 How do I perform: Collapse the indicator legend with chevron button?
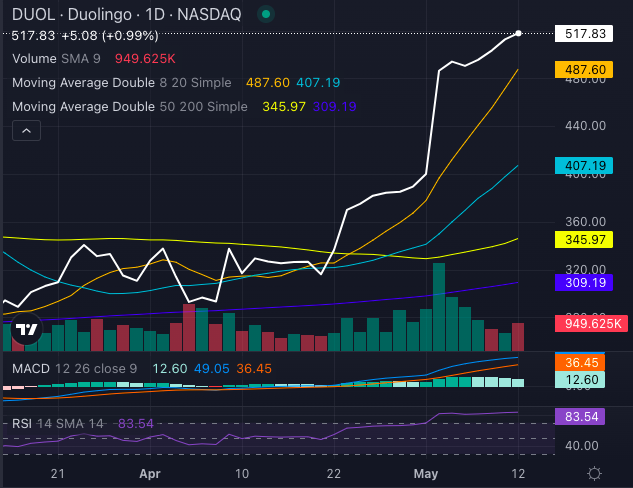pos(26,131)
